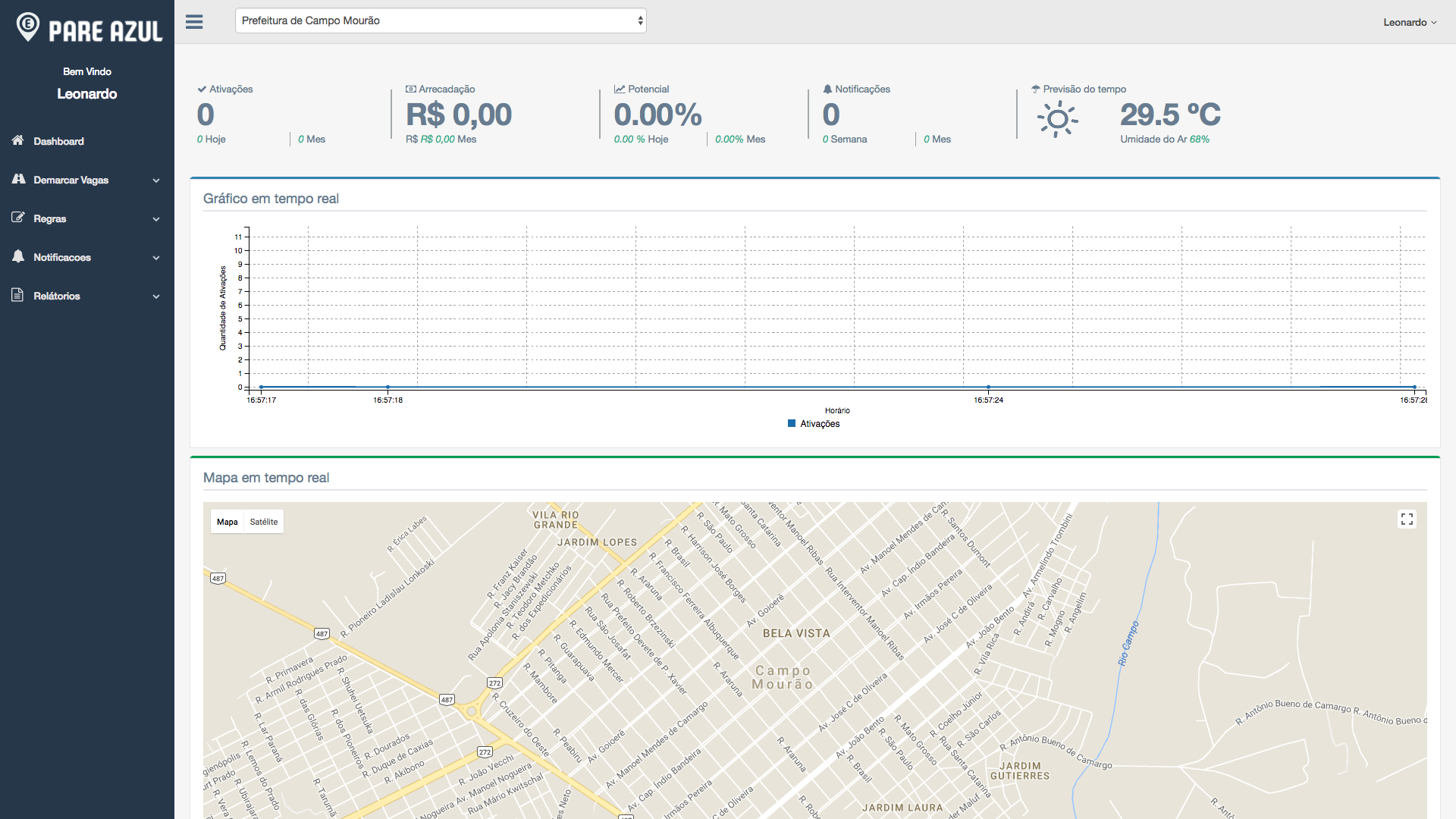Click the PARE AZUL brand title

pos(105,31)
